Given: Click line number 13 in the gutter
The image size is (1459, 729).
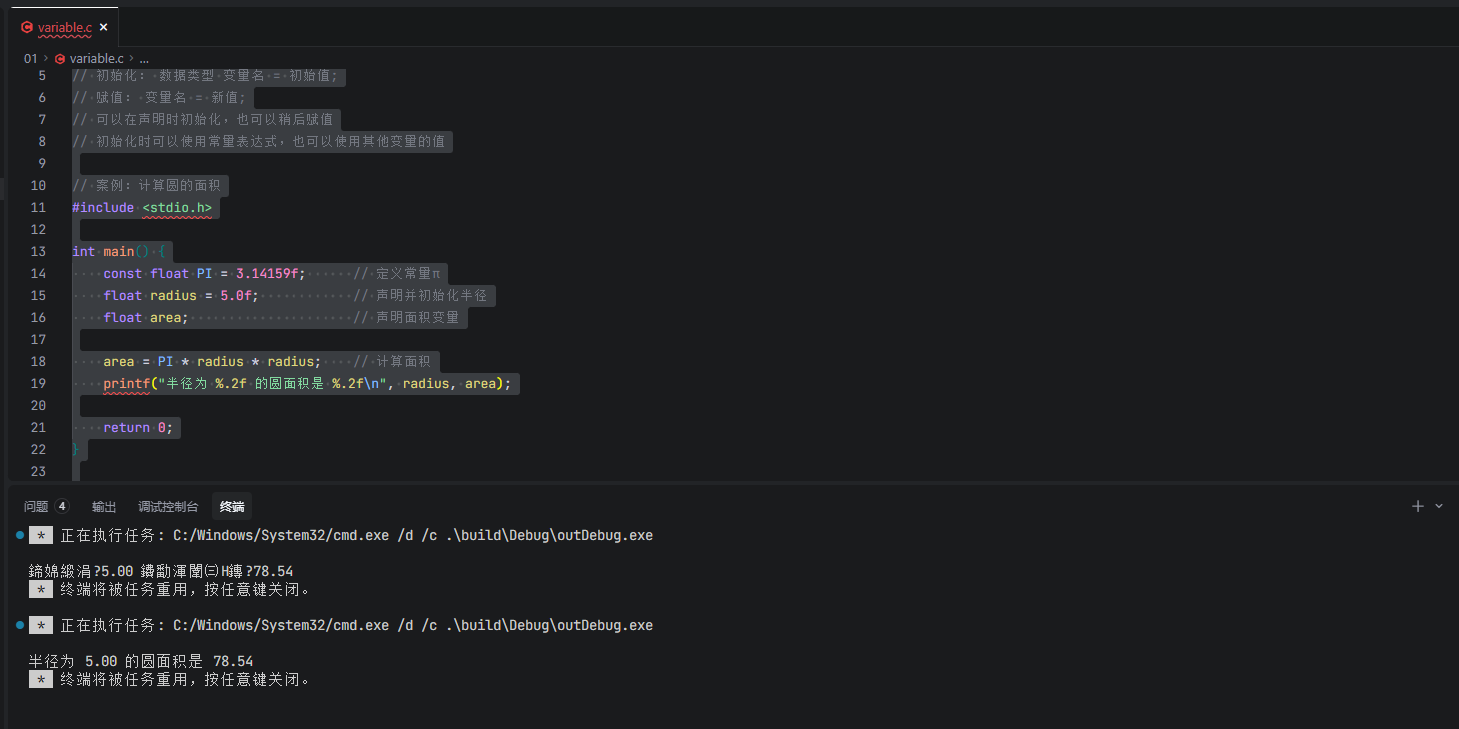Looking at the screenshot, I should (x=38, y=251).
